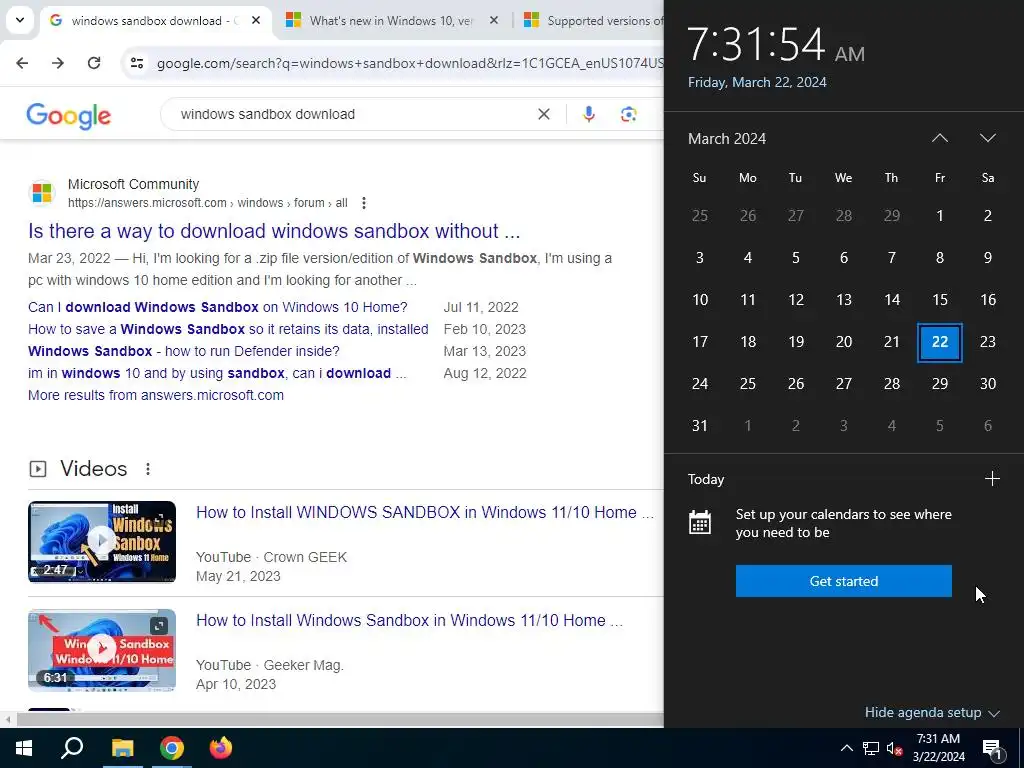
Task: Go to previous month in calendar
Action: click(x=940, y=138)
